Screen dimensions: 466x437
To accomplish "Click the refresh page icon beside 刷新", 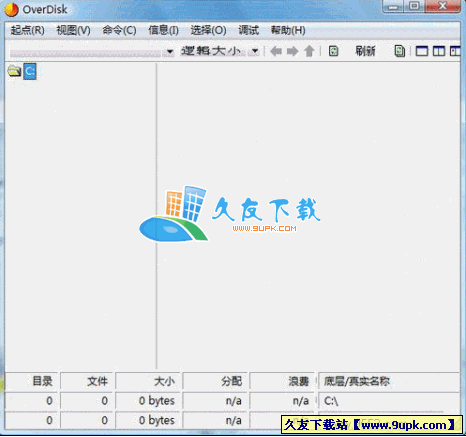I will click(x=333, y=51).
